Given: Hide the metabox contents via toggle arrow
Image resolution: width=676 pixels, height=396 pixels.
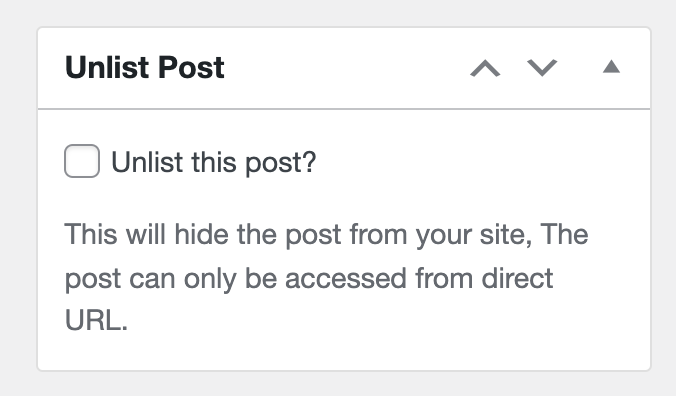Looking at the screenshot, I should coord(611,67).
